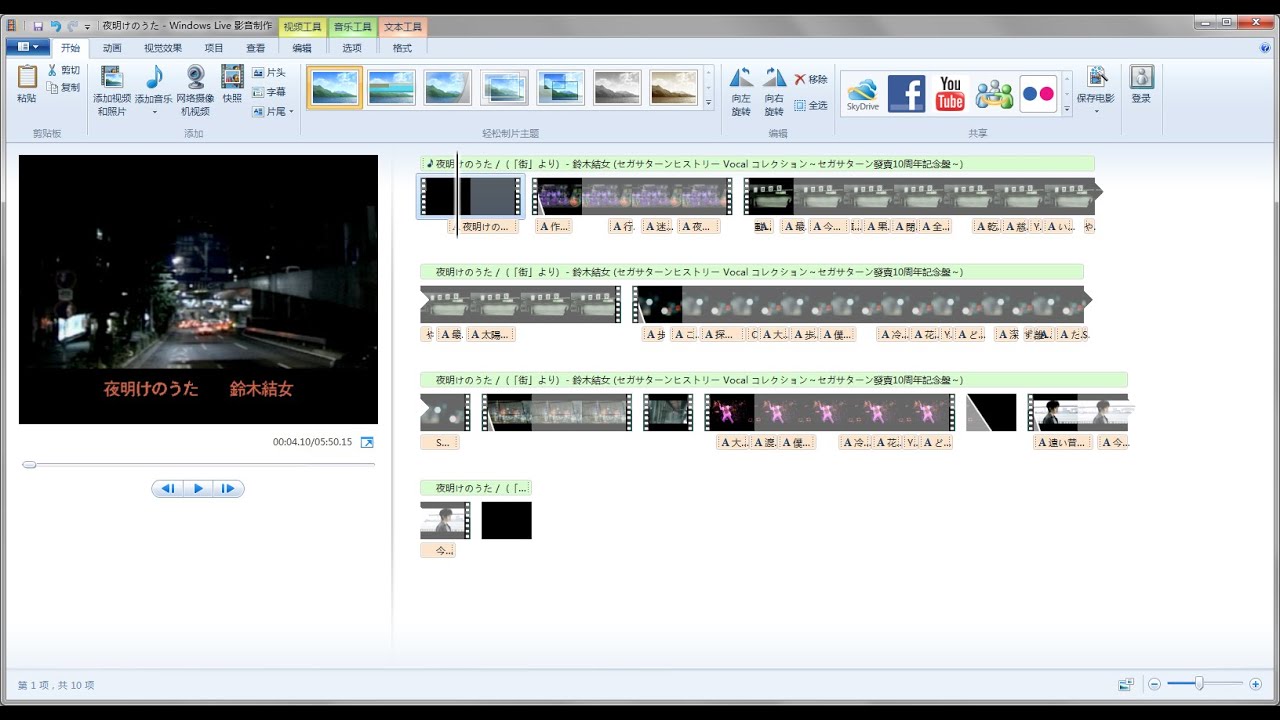Open the Save movie dropdown arrow

click(1096, 112)
